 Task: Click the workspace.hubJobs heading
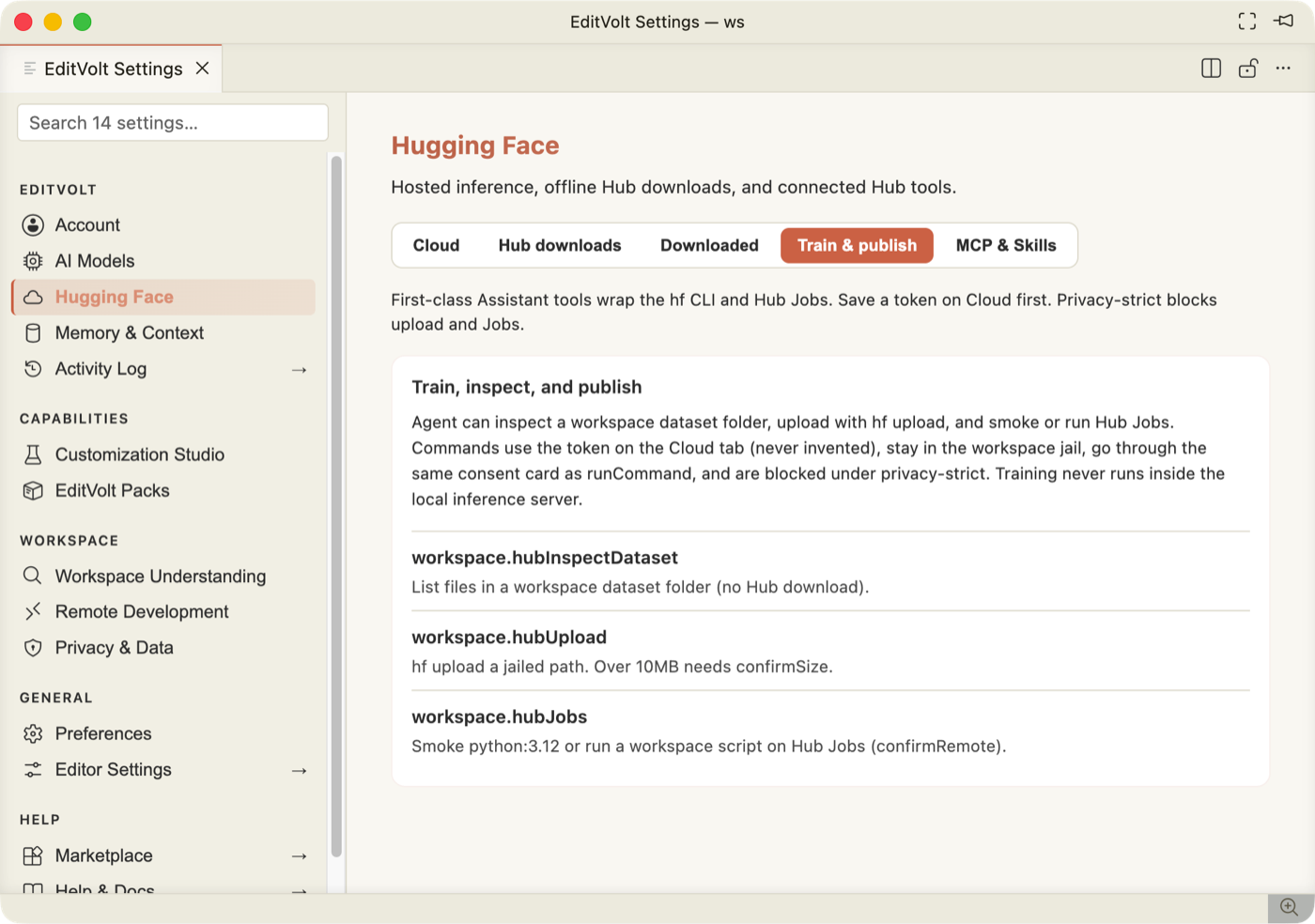[500, 717]
